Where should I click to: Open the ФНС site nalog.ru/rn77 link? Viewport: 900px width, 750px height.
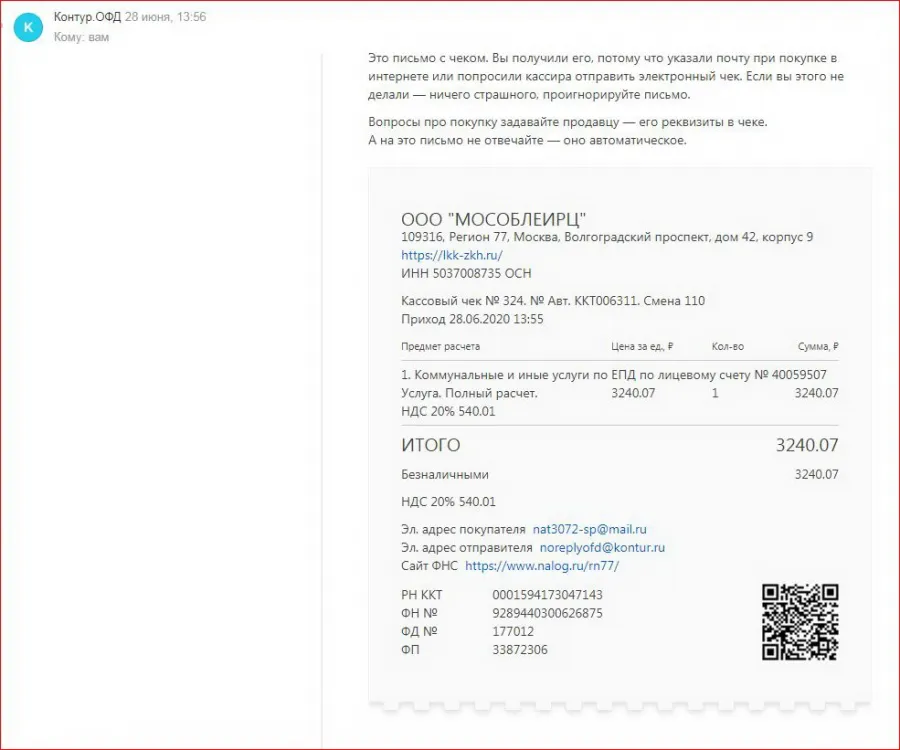(x=542, y=566)
